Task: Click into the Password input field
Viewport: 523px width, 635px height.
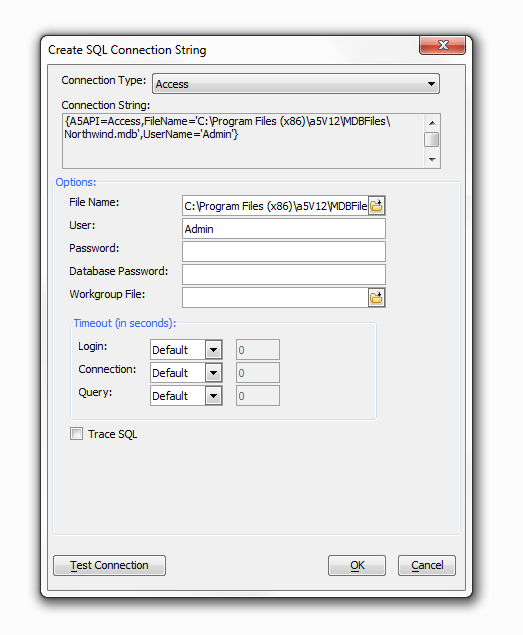Action: (x=284, y=251)
